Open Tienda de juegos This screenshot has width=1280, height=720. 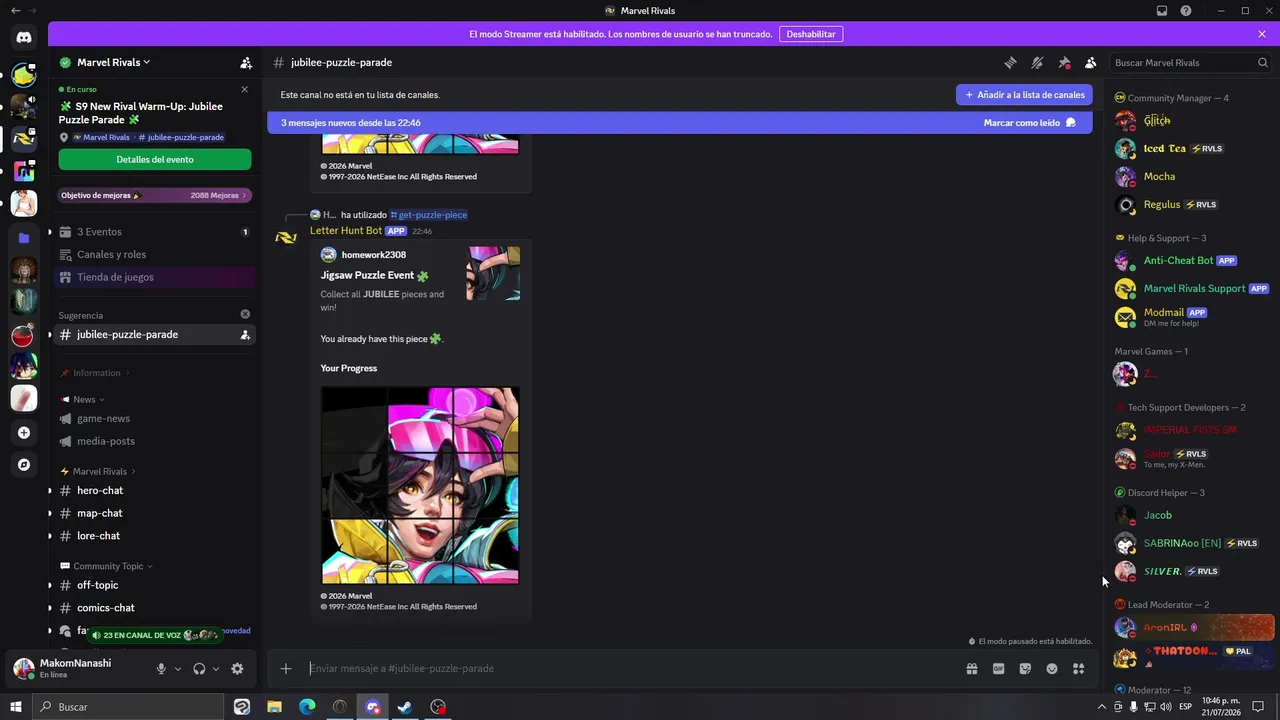coord(155,277)
